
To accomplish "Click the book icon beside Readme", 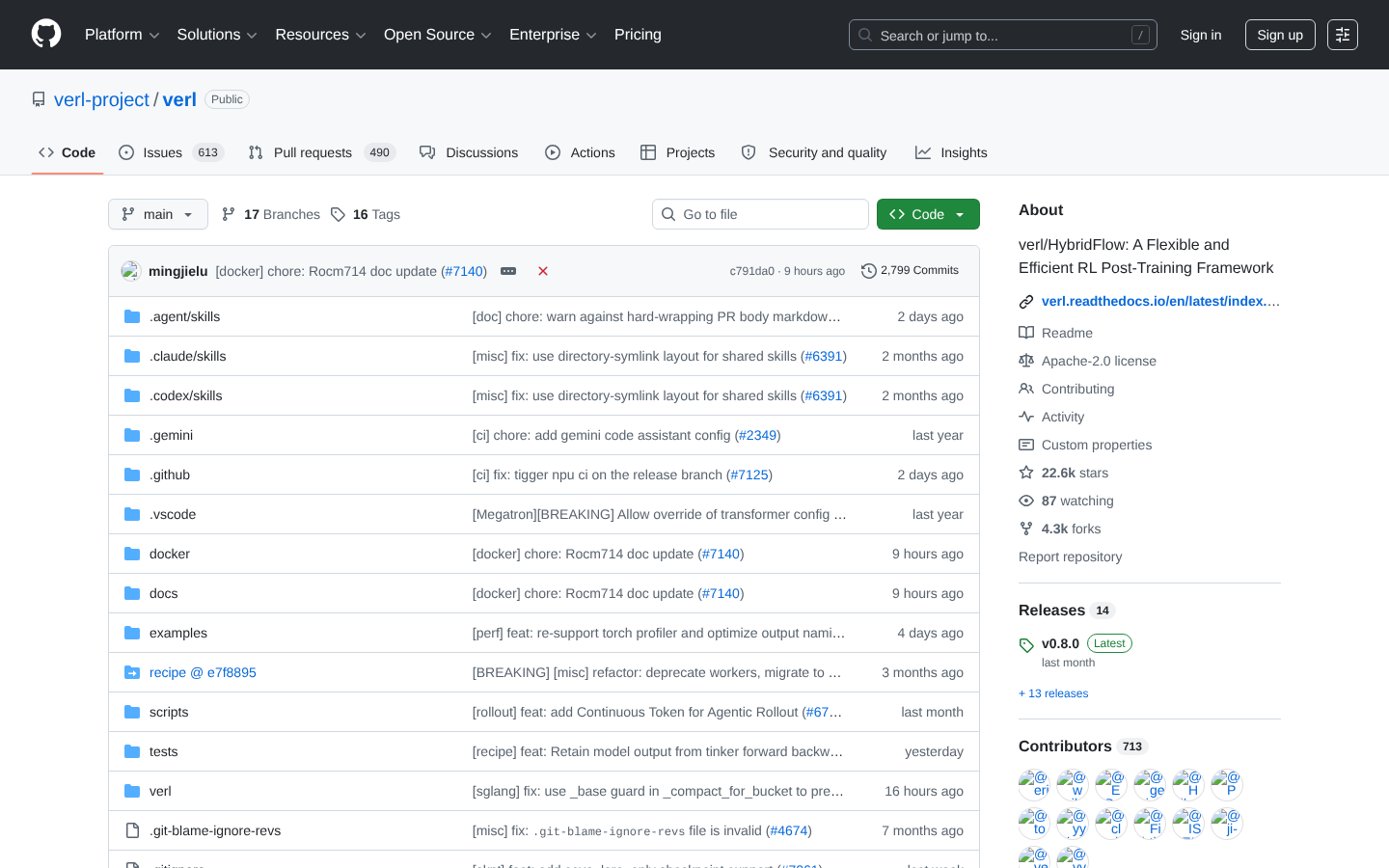I will 1026,333.
